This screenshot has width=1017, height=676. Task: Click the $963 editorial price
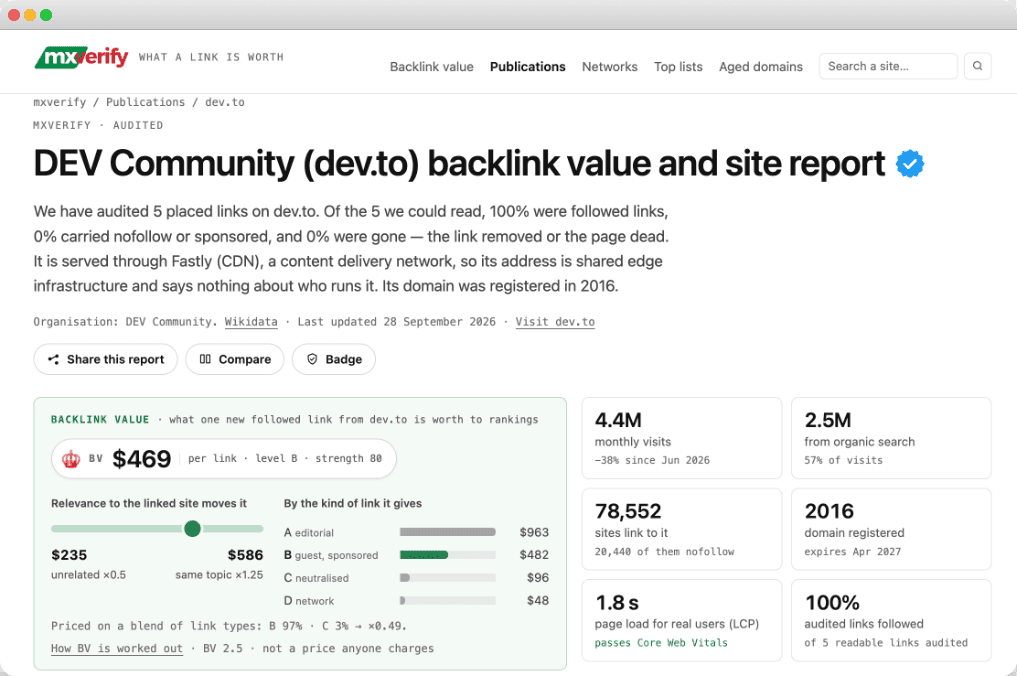point(534,532)
